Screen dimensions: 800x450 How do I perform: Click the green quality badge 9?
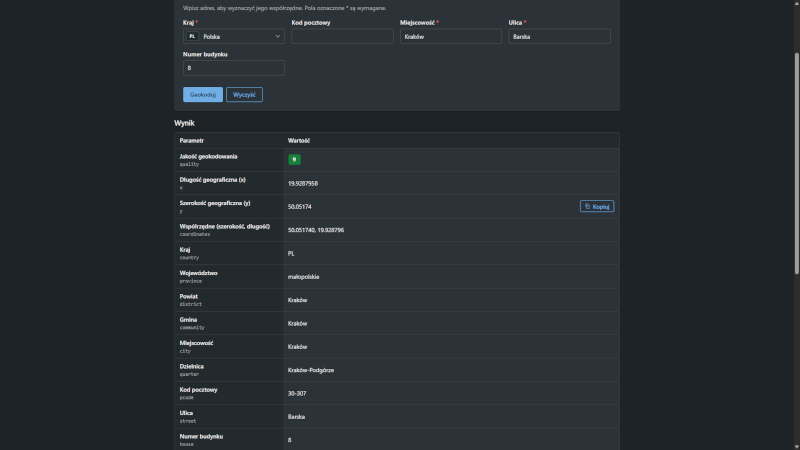pos(294,160)
